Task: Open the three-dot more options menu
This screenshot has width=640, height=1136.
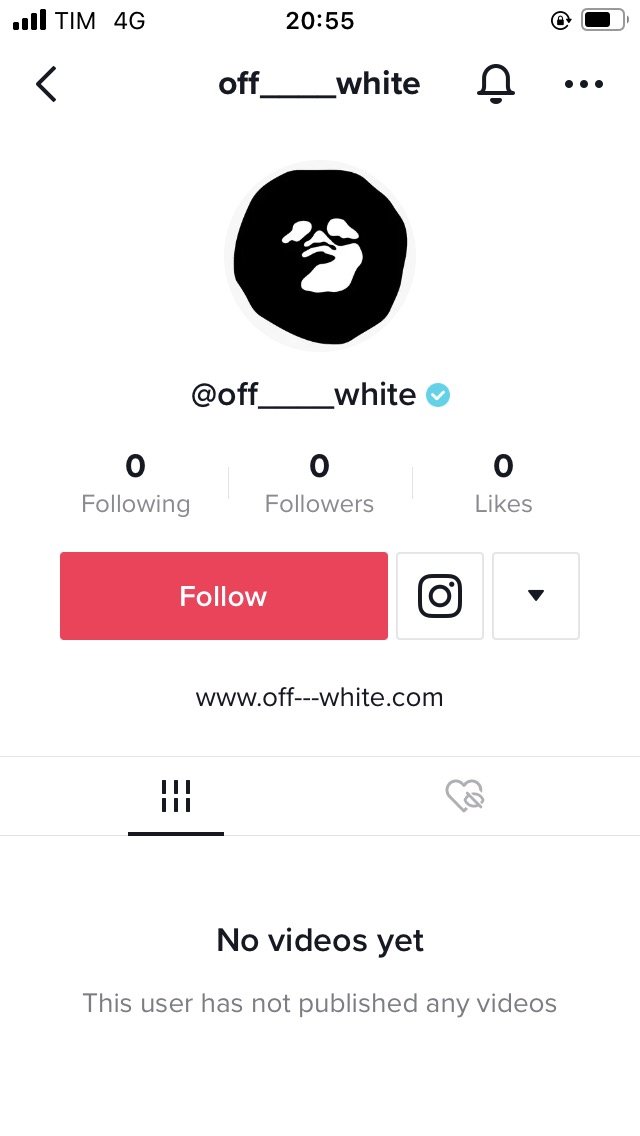Action: tap(583, 84)
